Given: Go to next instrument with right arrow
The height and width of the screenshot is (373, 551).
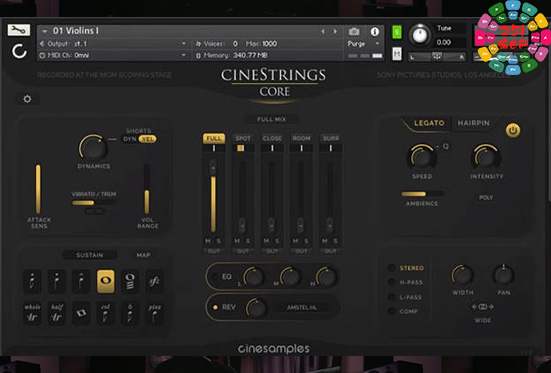Looking at the screenshot, I should (x=335, y=31).
